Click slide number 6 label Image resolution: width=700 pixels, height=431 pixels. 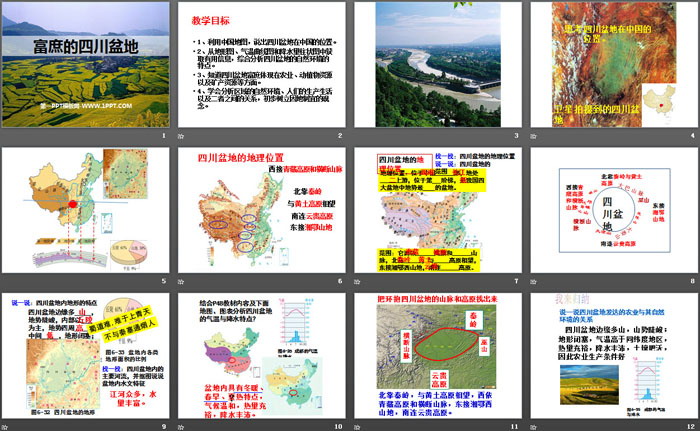(340, 281)
